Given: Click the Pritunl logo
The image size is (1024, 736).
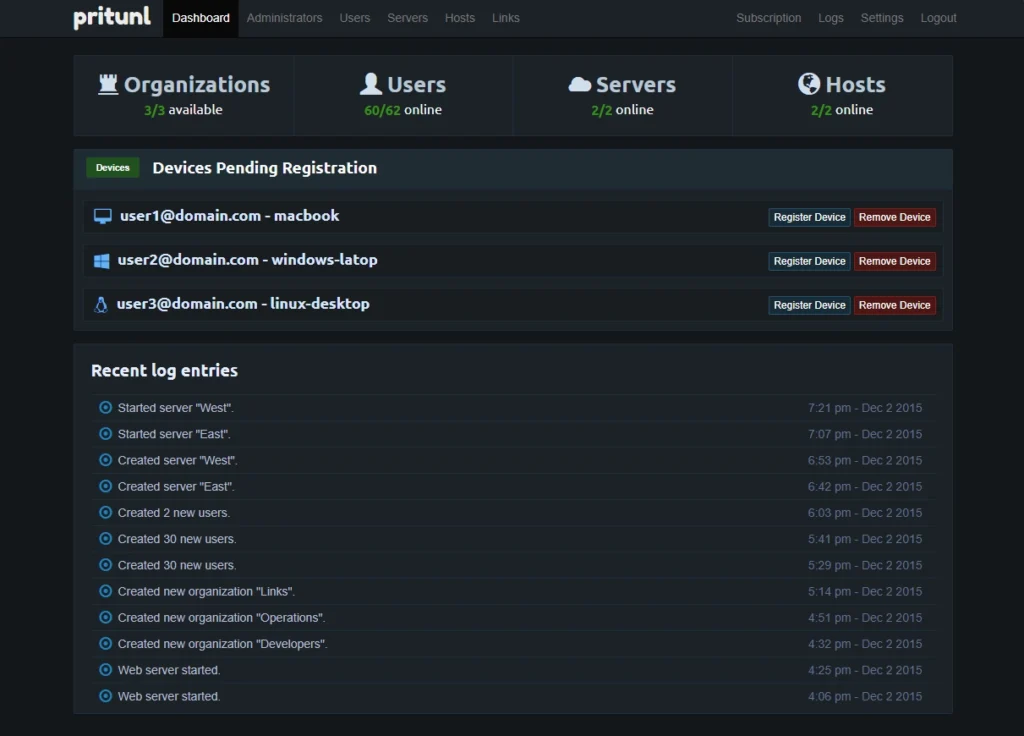Looking at the screenshot, I should 112,18.
